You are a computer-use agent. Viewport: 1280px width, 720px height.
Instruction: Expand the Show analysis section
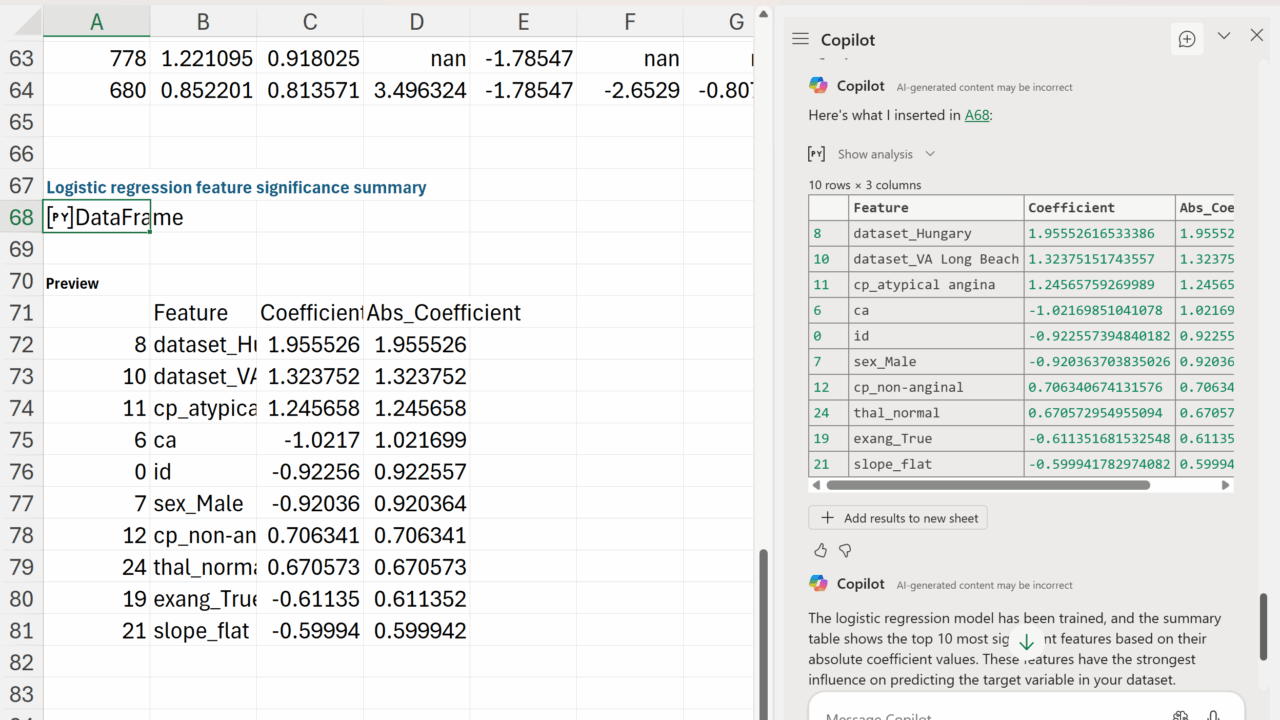tap(885, 154)
